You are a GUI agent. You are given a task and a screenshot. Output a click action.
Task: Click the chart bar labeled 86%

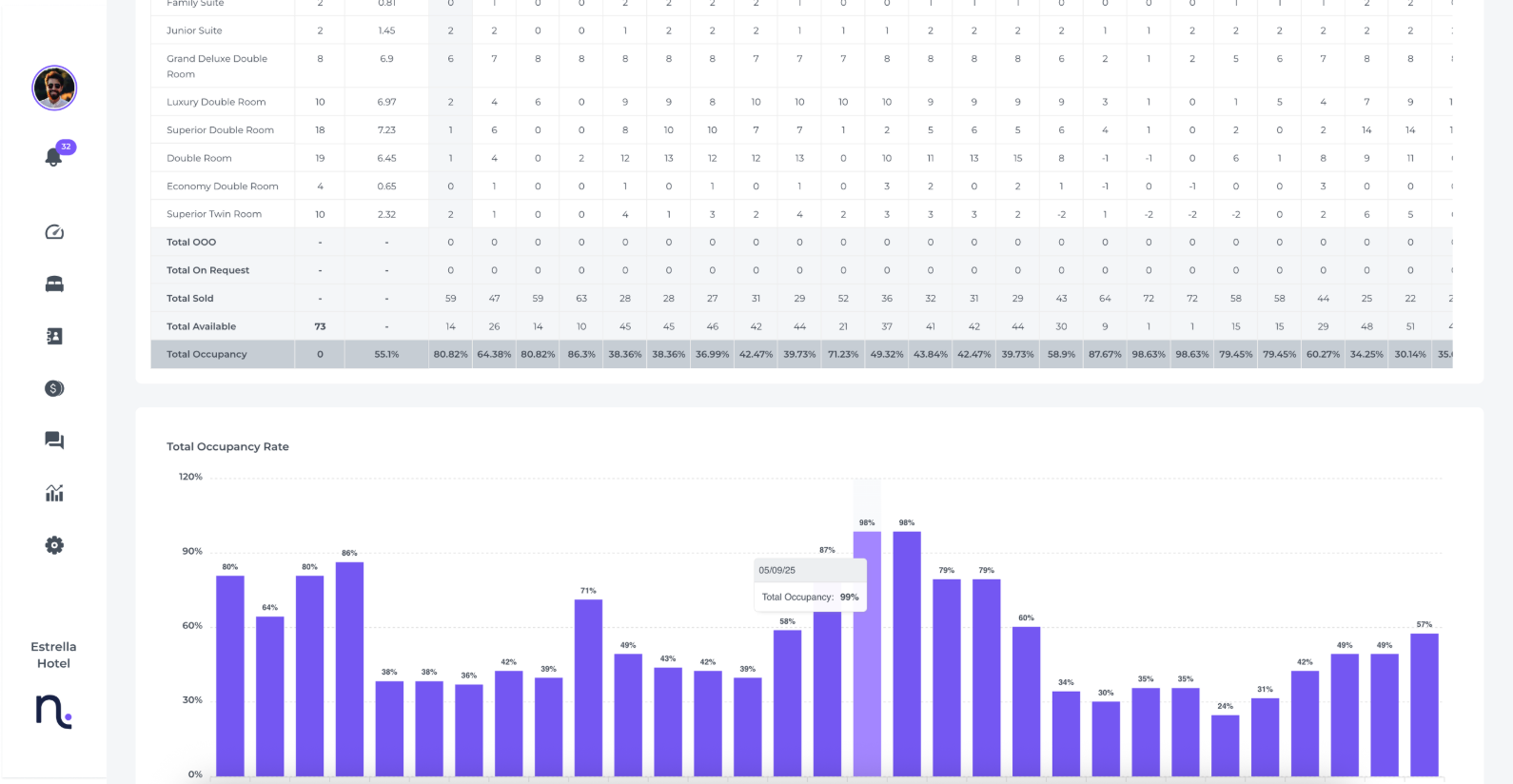click(x=349, y=669)
